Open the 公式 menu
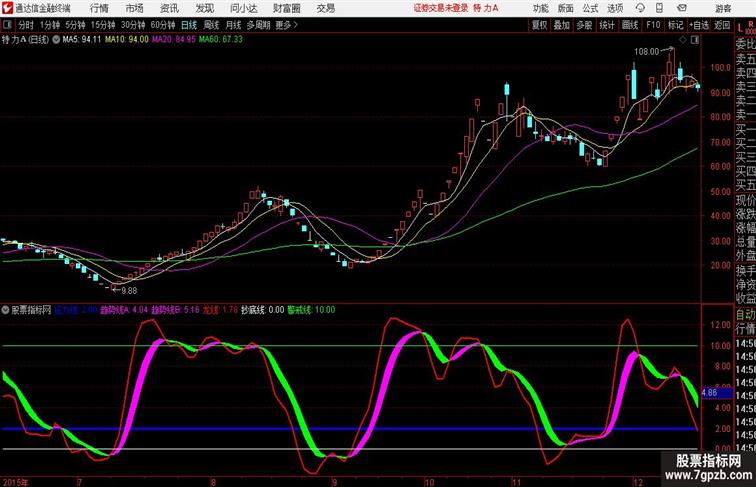 point(590,8)
